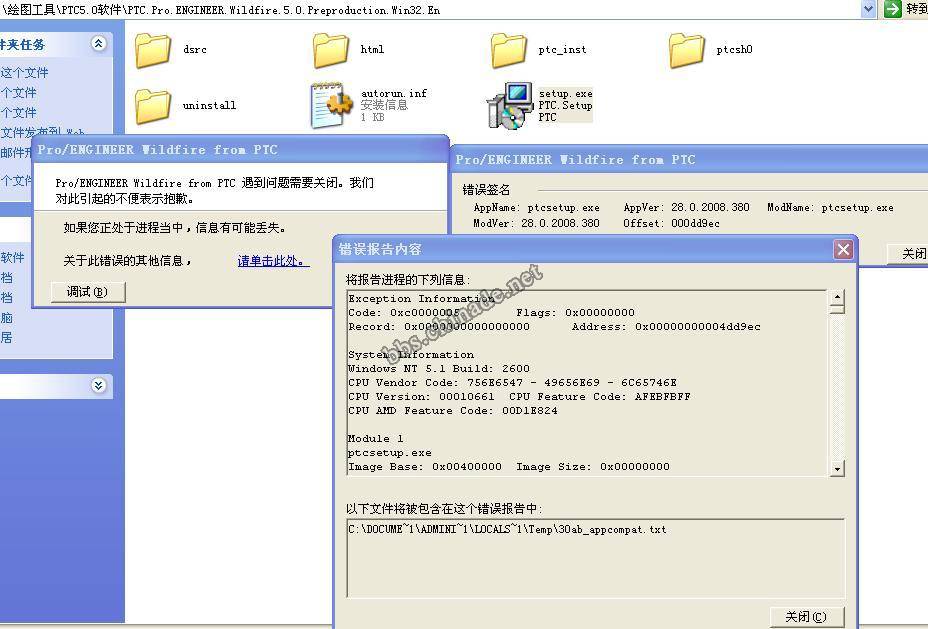Open the ptcsh0 folder icon
Viewport: 928px width, 629px height.
687,50
